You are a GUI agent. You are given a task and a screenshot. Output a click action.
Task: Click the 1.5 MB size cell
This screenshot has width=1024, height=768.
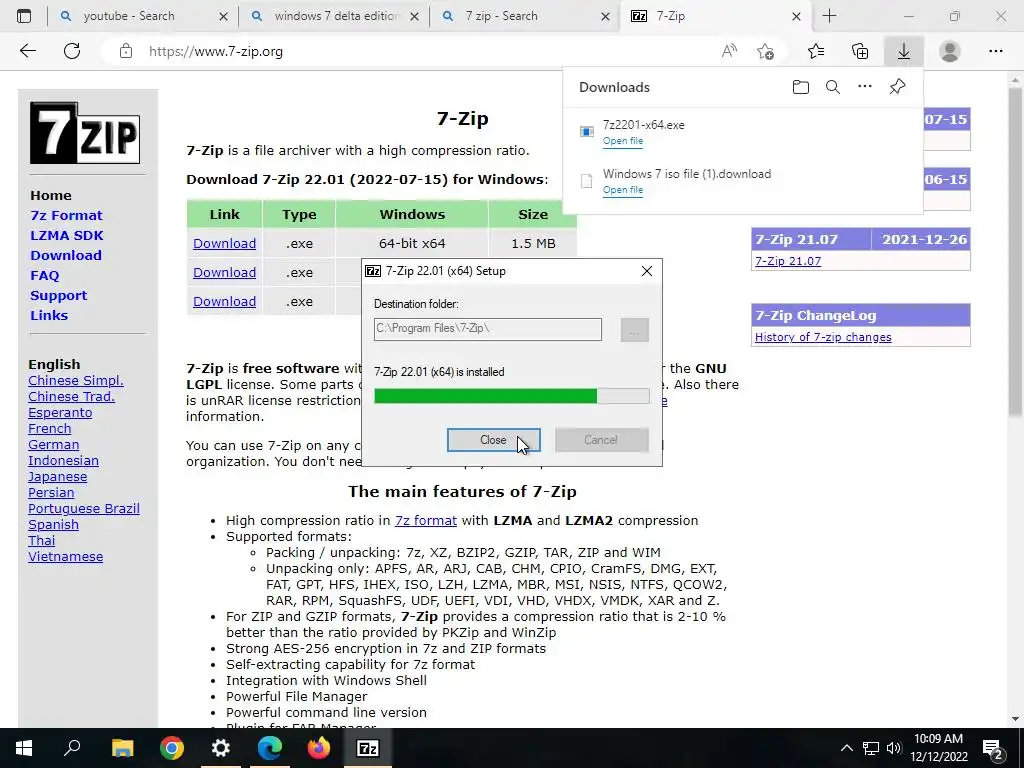533,244
